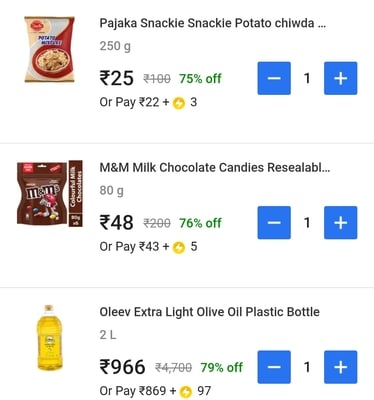Select the 76% off label on M&M
Screen dimensions: 374x400
tap(200, 223)
